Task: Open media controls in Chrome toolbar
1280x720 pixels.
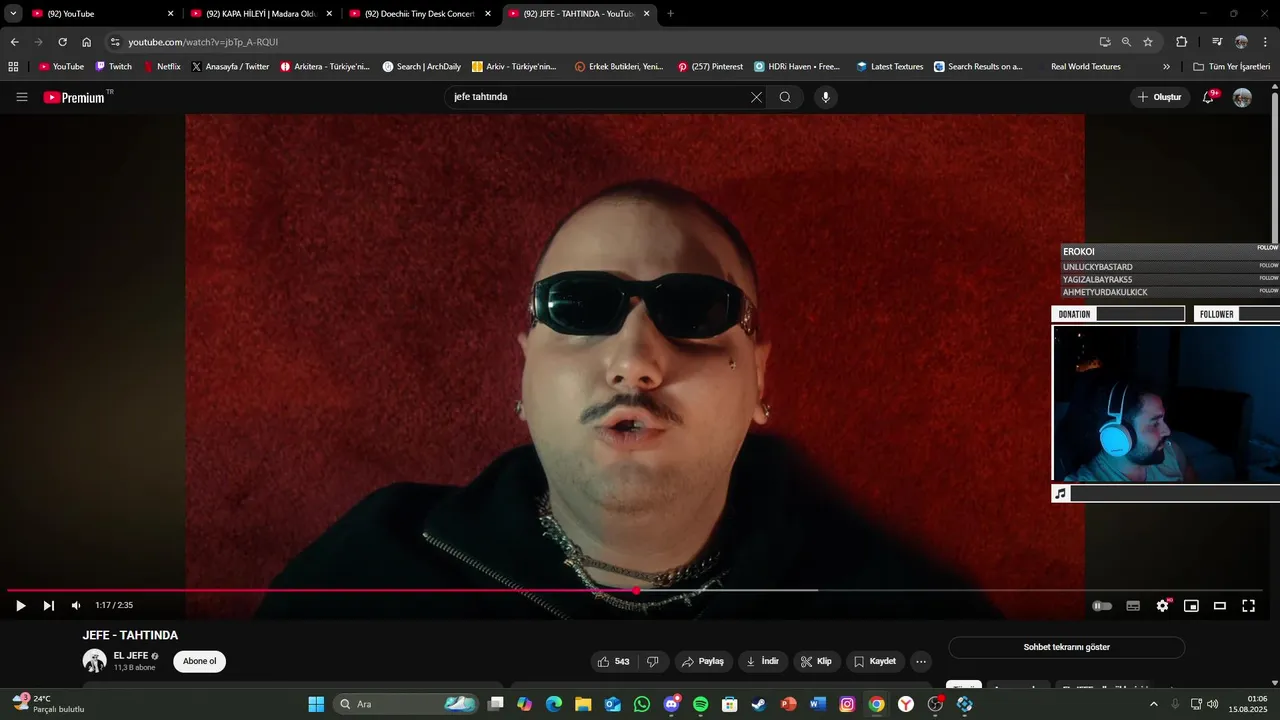Action: pyautogui.click(x=1217, y=42)
